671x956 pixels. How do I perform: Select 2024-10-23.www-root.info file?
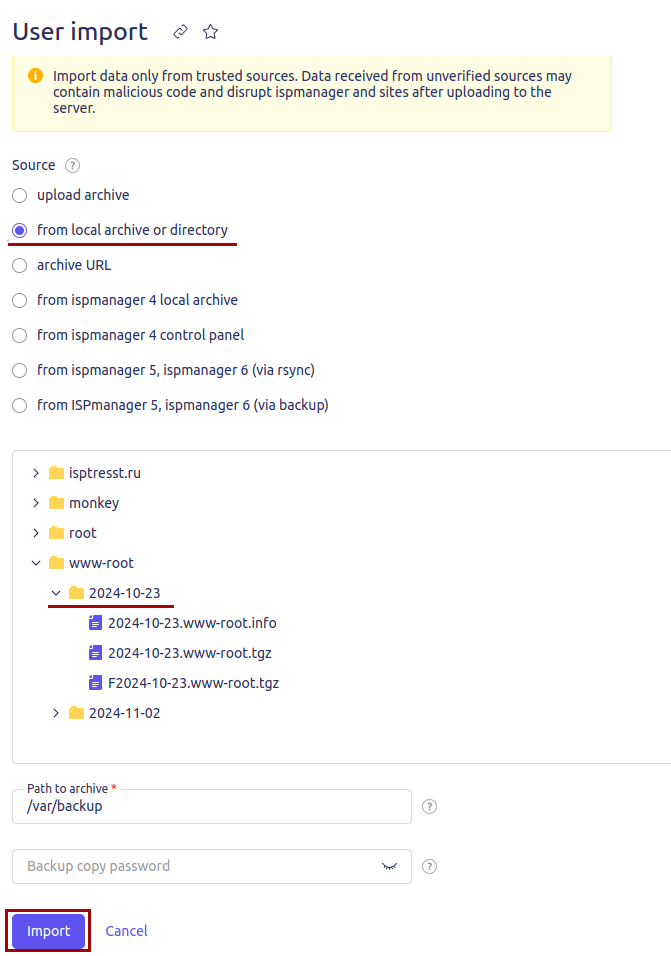click(192, 623)
